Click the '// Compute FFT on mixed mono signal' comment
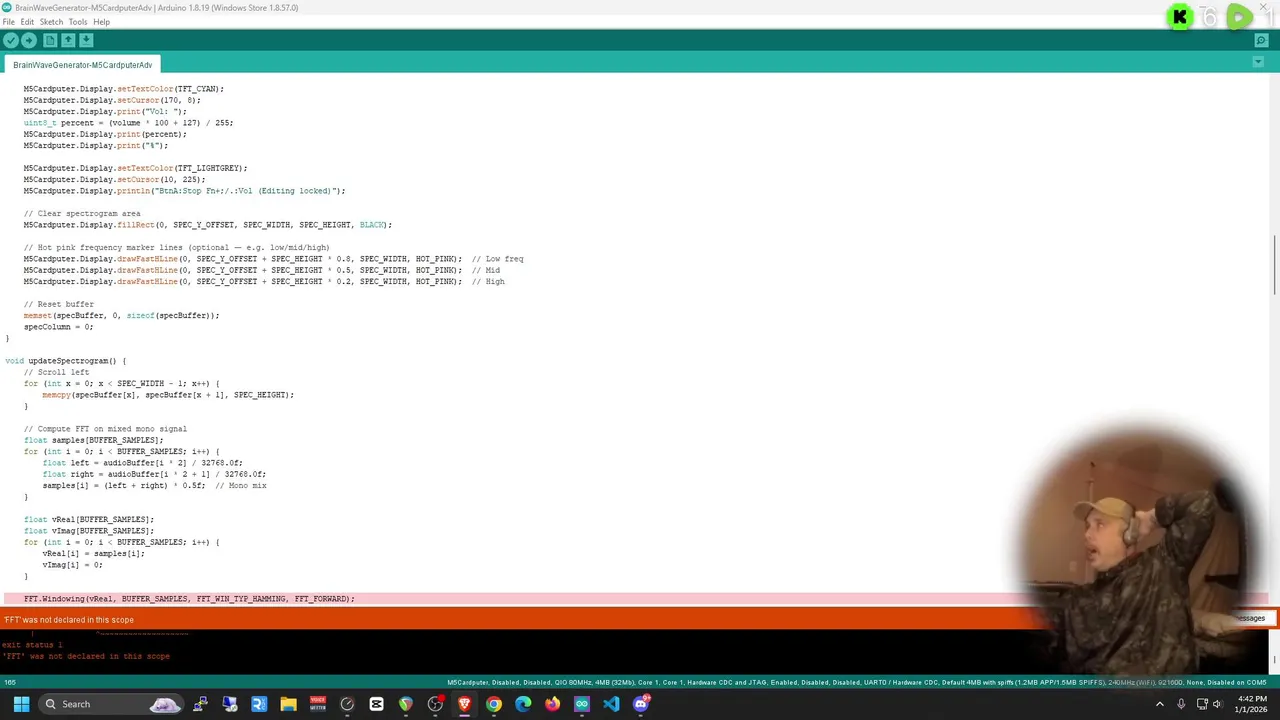 [x=105, y=429]
